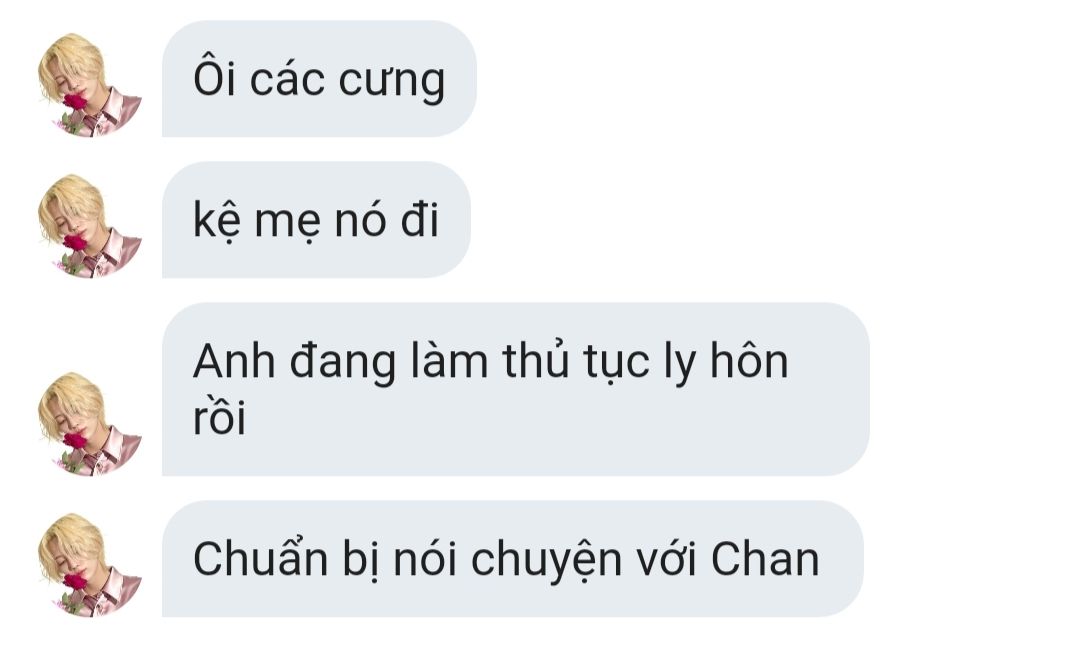Tap avatar next to 'kệ mẹ nó đi'
The image size is (1080, 647).
90,226
